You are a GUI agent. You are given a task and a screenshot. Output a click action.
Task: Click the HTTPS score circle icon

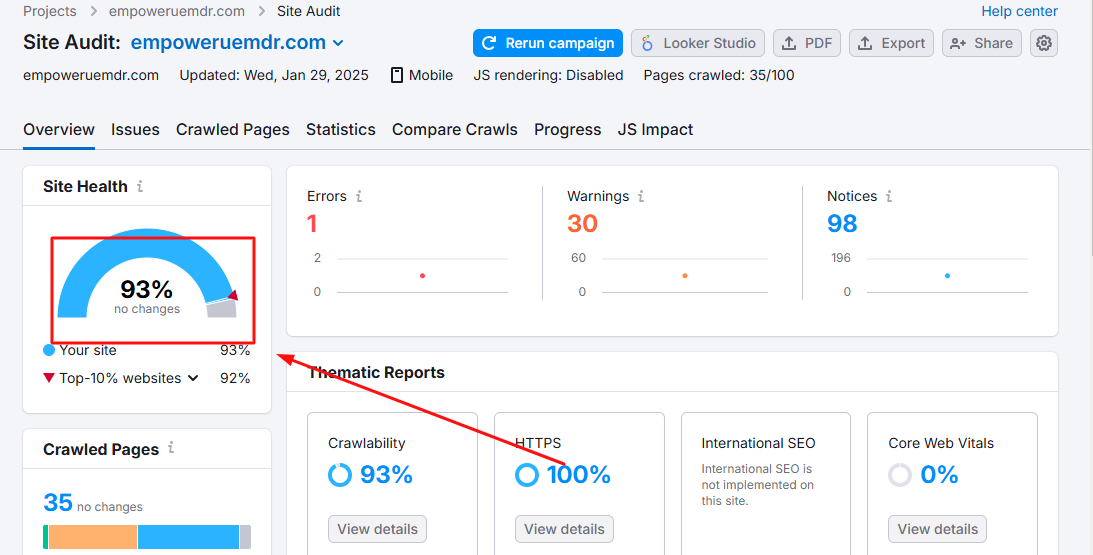(x=527, y=475)
